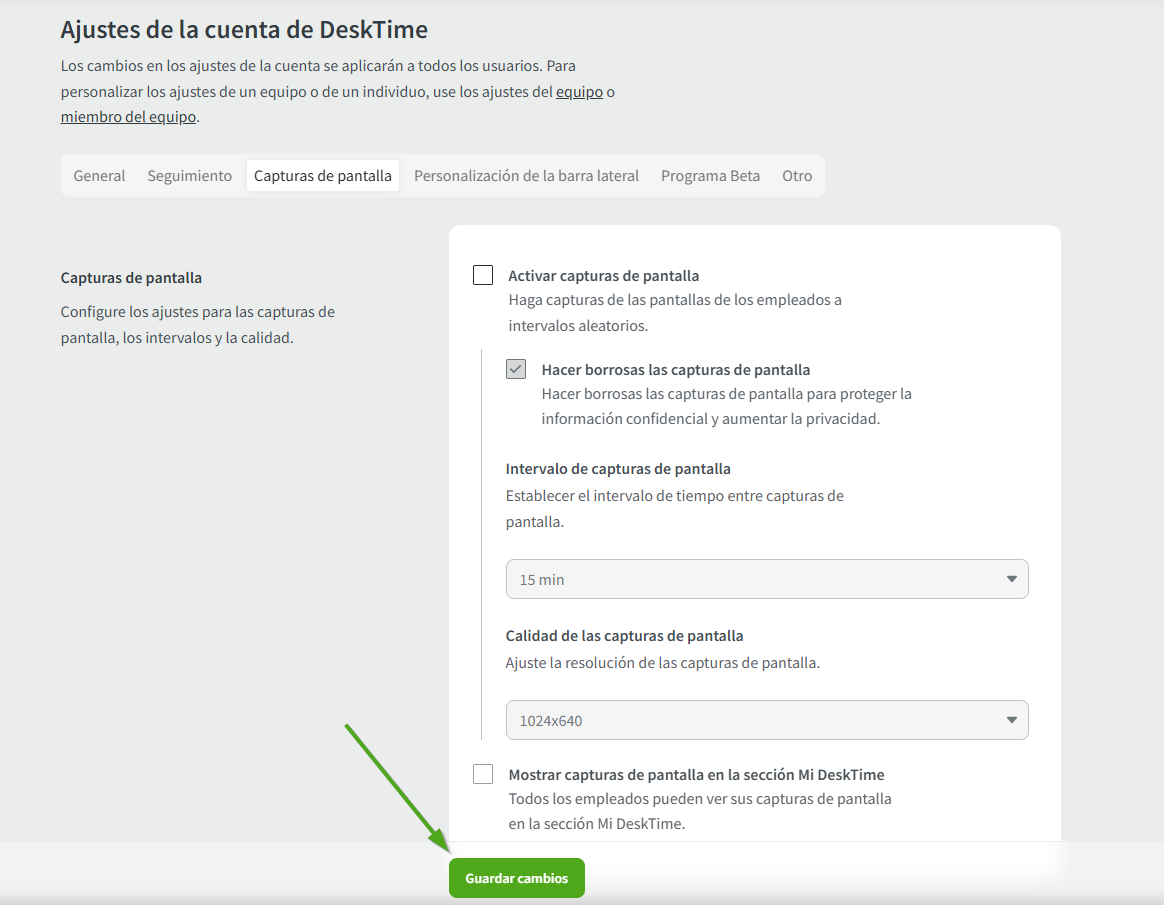Click the 'Activar capturas de pantalla' label text
The width and height of the screenshot is (1164, 905).
(x=603, y=276)
